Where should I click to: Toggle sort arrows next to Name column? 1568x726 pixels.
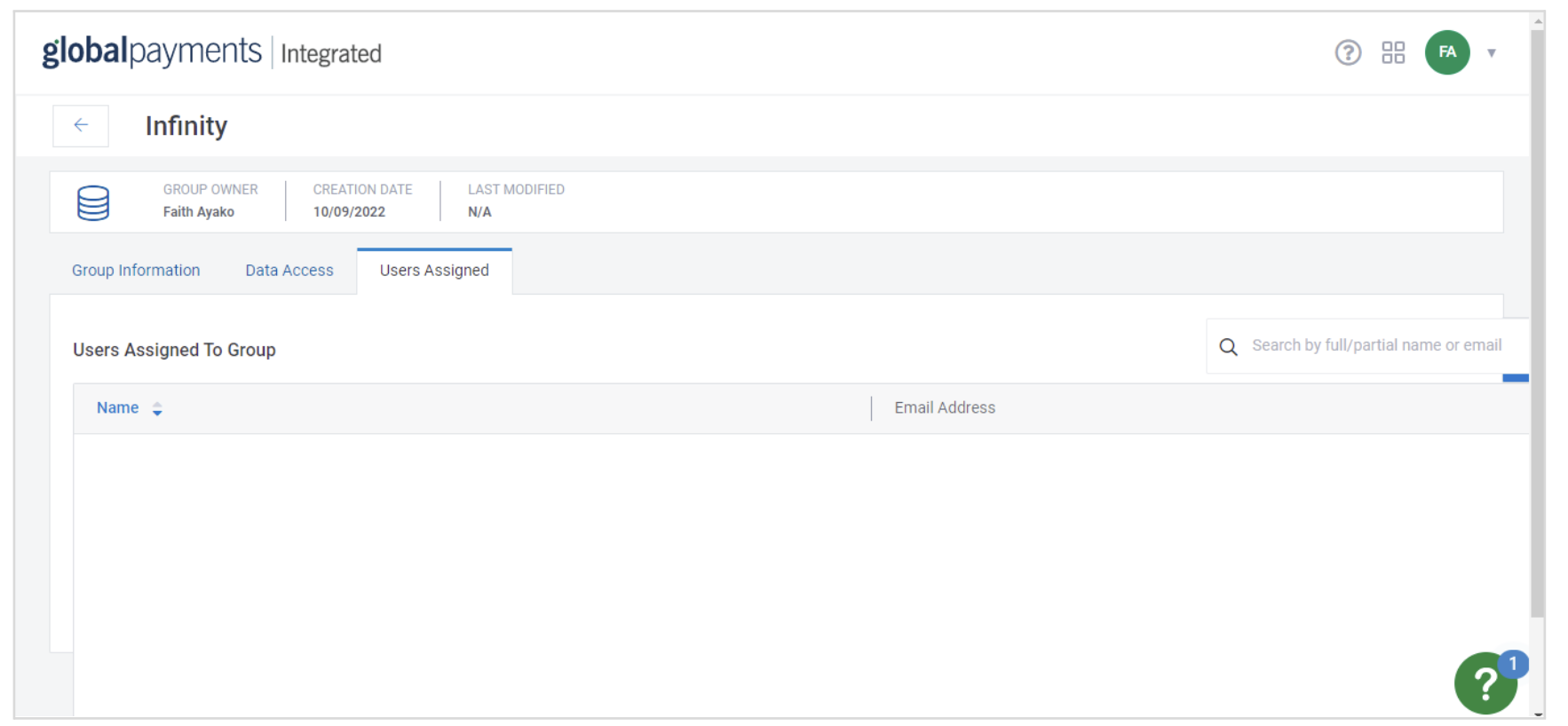tap(157, 409)
